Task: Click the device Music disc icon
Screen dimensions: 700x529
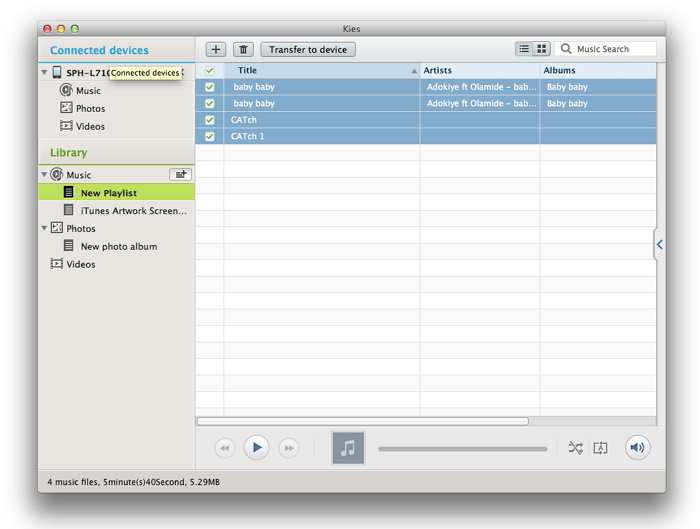Action: (x=66, y=90)
